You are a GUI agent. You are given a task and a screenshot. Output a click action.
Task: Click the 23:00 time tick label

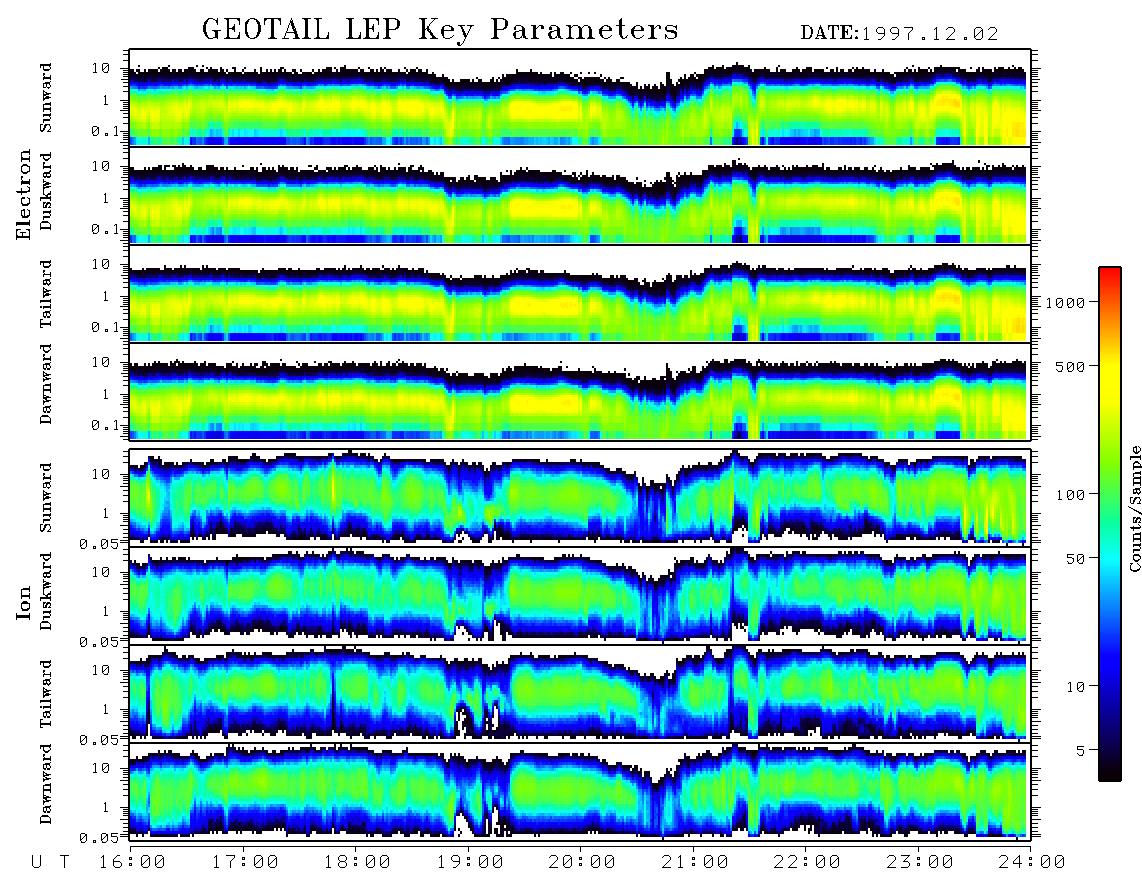[919, 863]
